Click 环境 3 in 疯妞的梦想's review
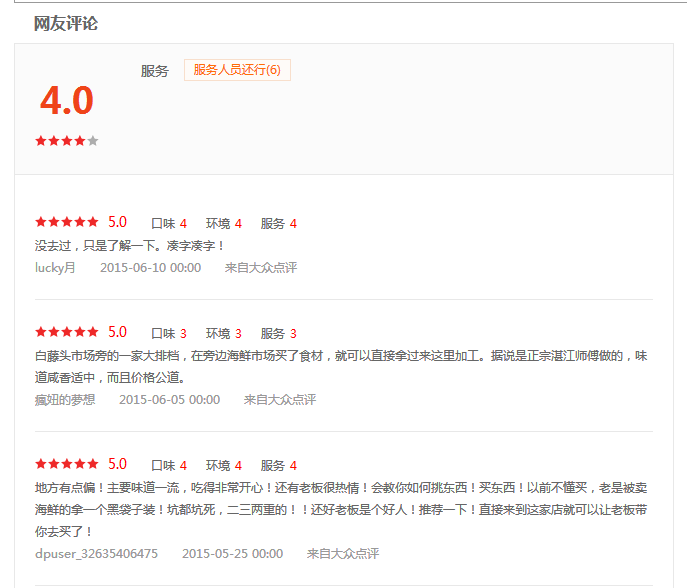The image size is (687, 588). 223,333
